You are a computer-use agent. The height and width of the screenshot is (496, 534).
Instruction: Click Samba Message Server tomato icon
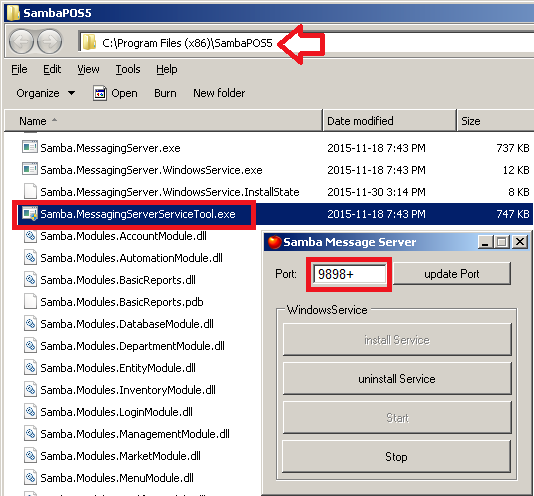[x=274, y=242]
